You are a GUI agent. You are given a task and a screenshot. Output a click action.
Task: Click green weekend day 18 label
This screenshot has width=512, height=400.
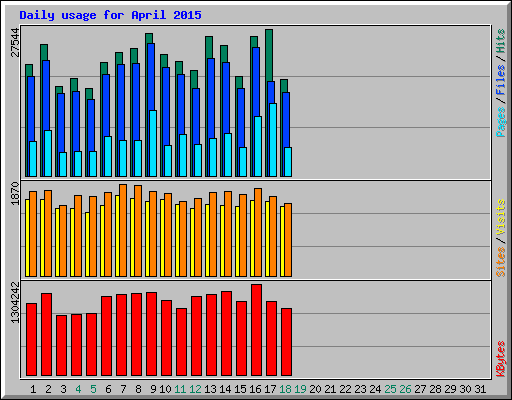[x=285, y=389]
